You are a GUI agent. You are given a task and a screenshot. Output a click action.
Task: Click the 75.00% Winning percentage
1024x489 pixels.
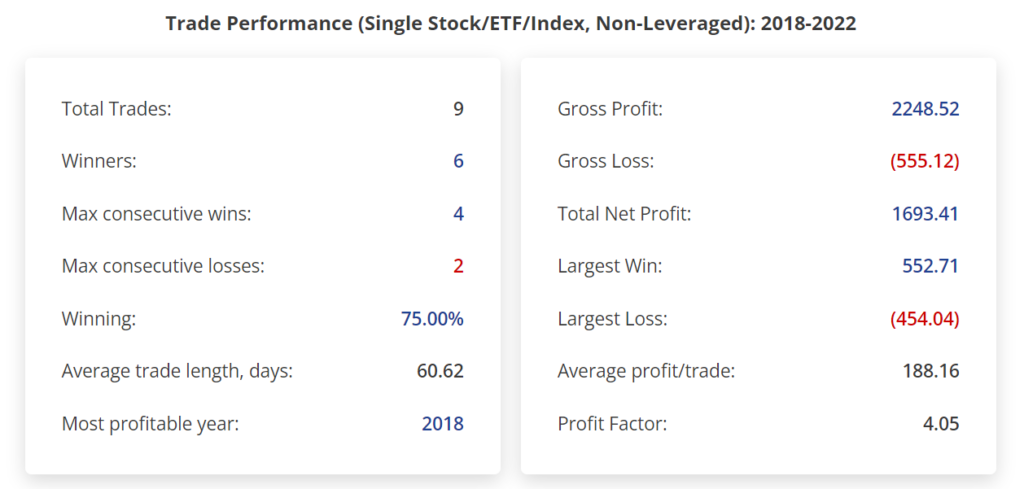432,319
